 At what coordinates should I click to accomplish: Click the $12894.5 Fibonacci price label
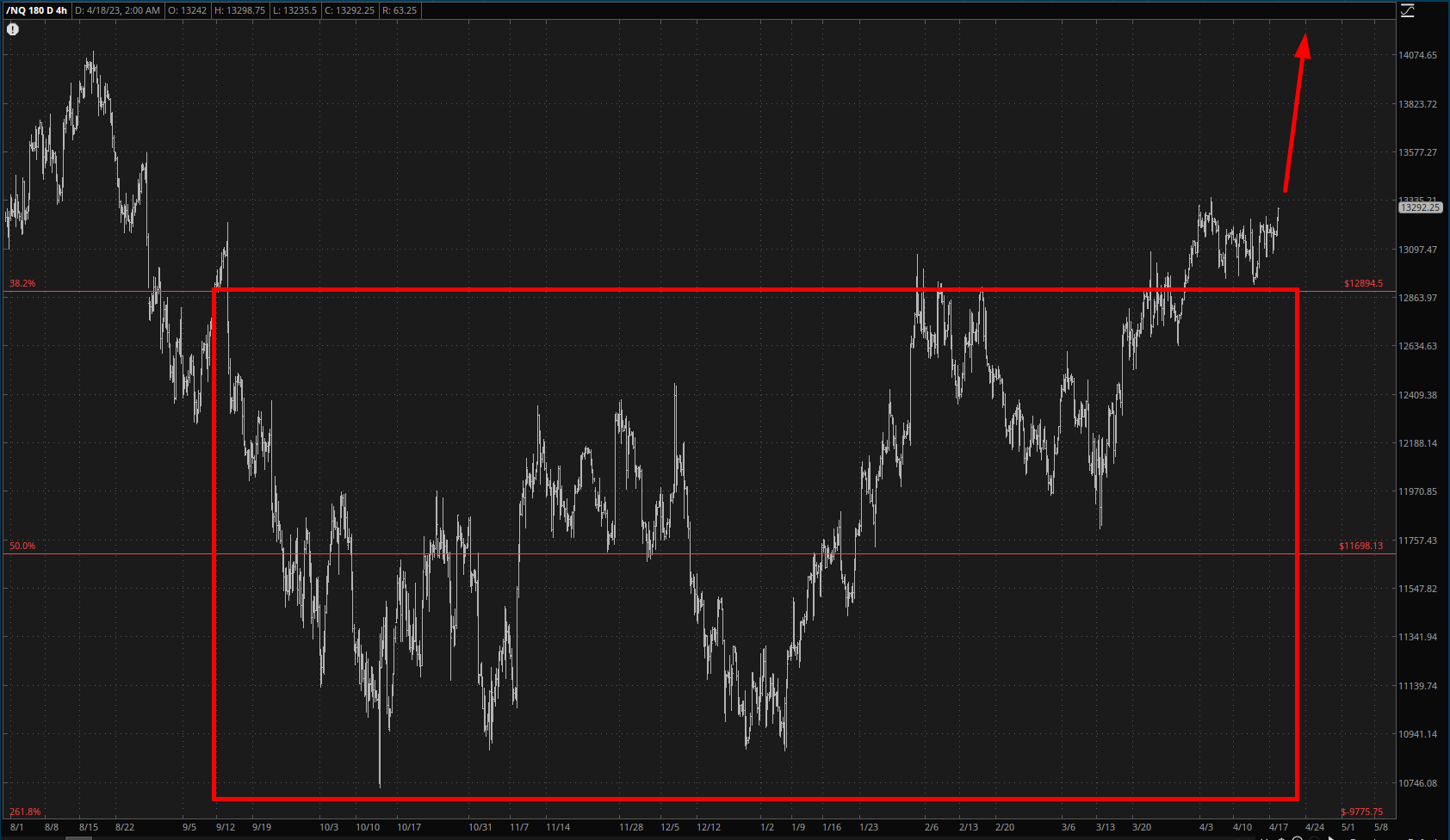1363,283
